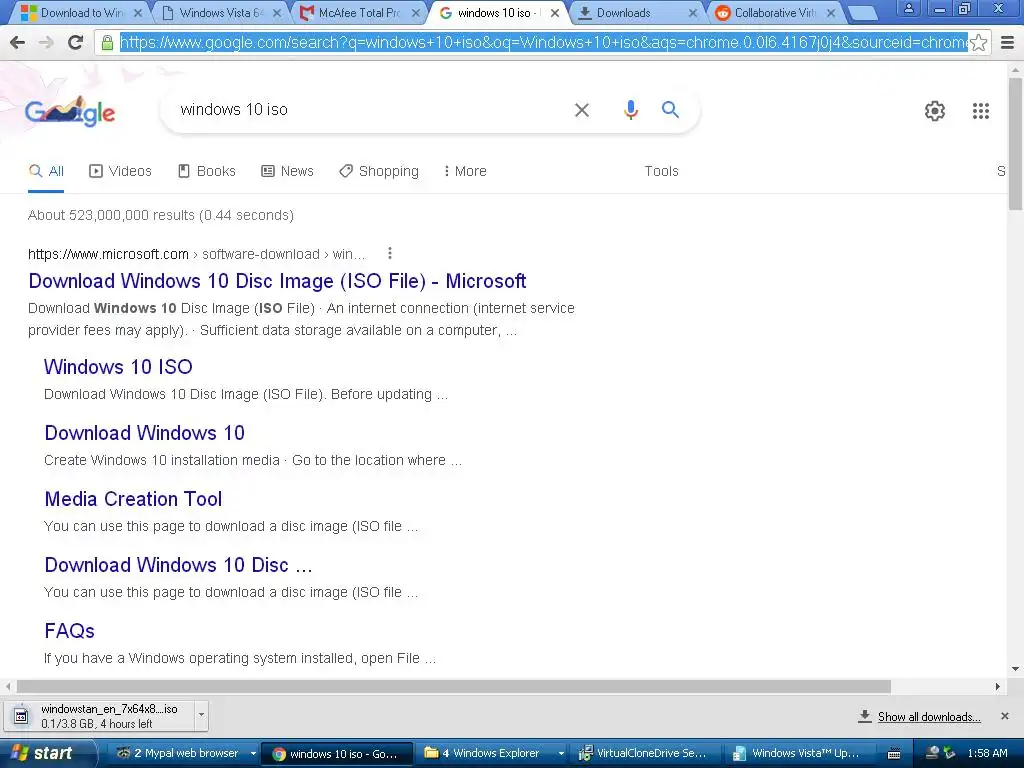This screenshot has width=1024, height=768.
Task: Open Download Windows 10 Disc Image Microsoft result
Action: pos(277,281)
